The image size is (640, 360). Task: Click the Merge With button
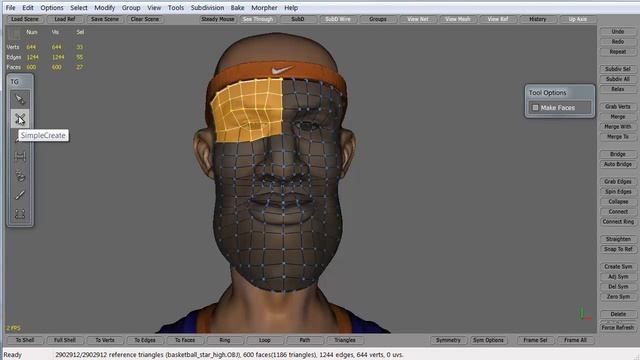618,127
